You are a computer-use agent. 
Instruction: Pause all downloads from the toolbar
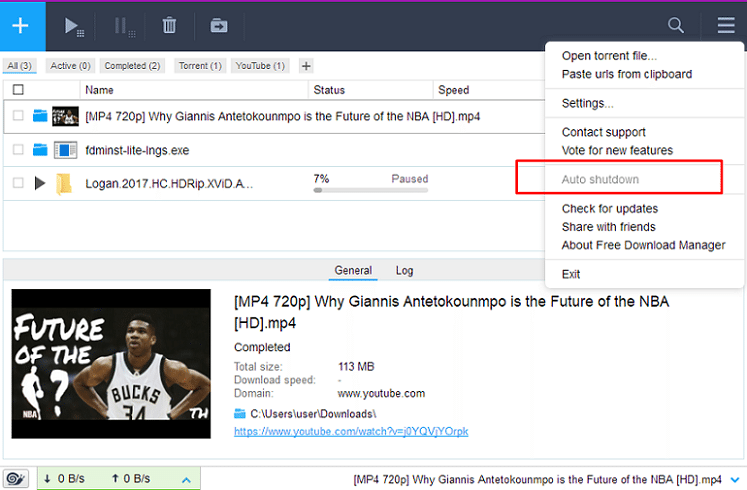[124, 26]
